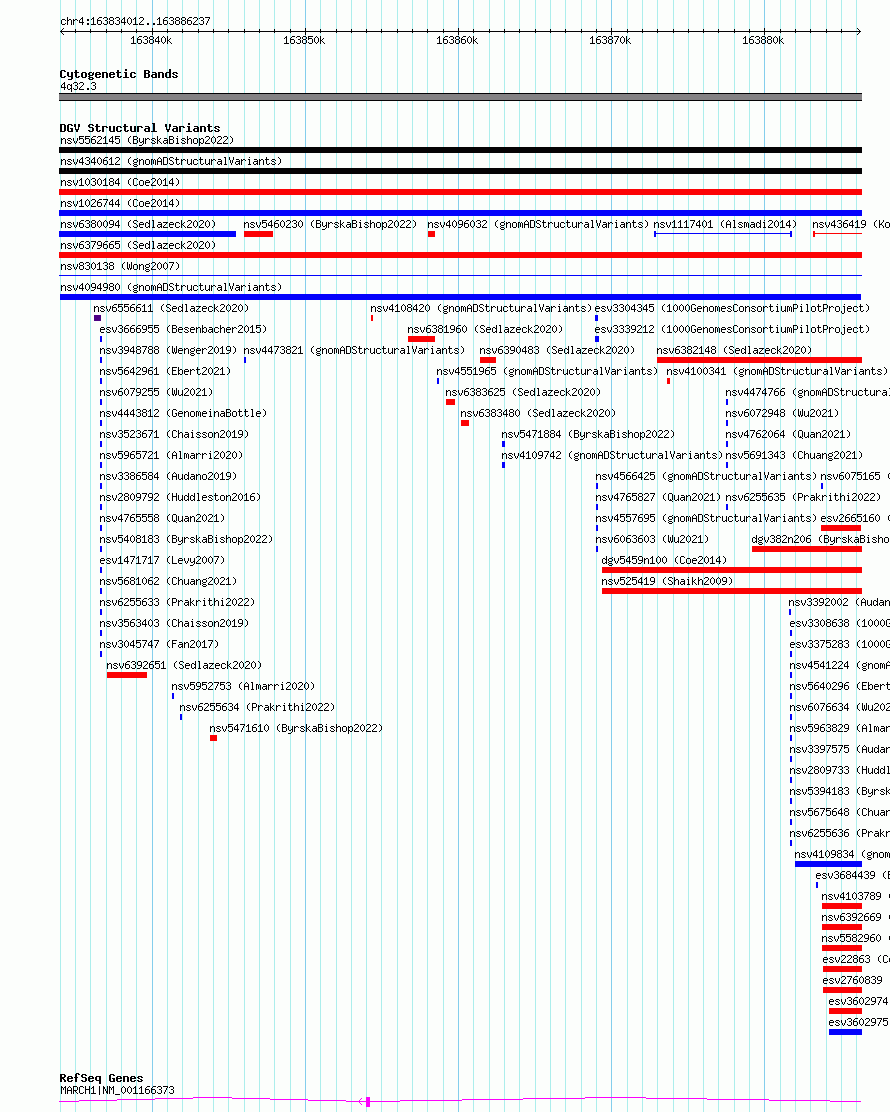Click nsv6381960 (Sedlazeck2020) label
The height and width of the screenshot is (1112, 890).
click(485, 330)
